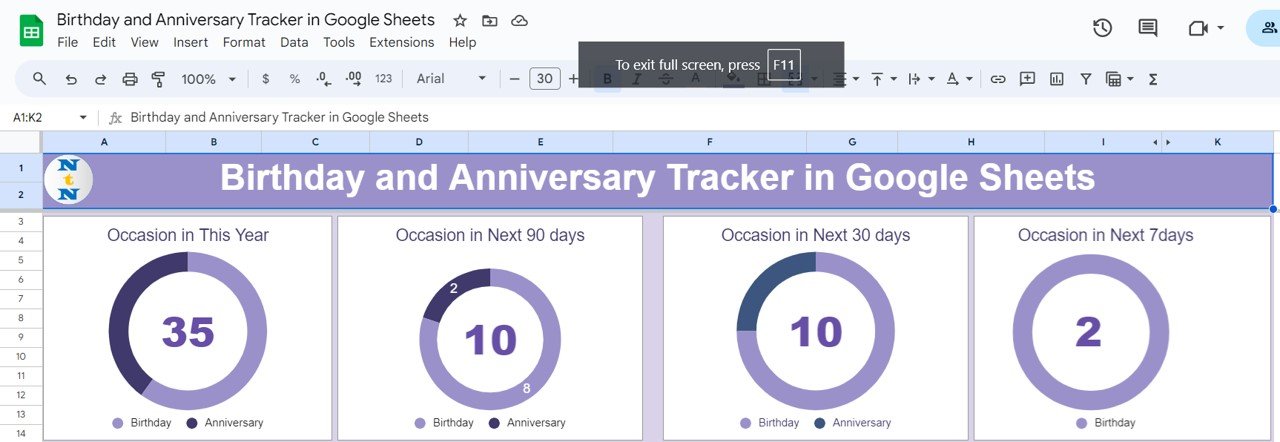The width and height of the screenshot is (1280, 442).
Task: Expand the name box dropdown arrow
Action: (83, 117)
